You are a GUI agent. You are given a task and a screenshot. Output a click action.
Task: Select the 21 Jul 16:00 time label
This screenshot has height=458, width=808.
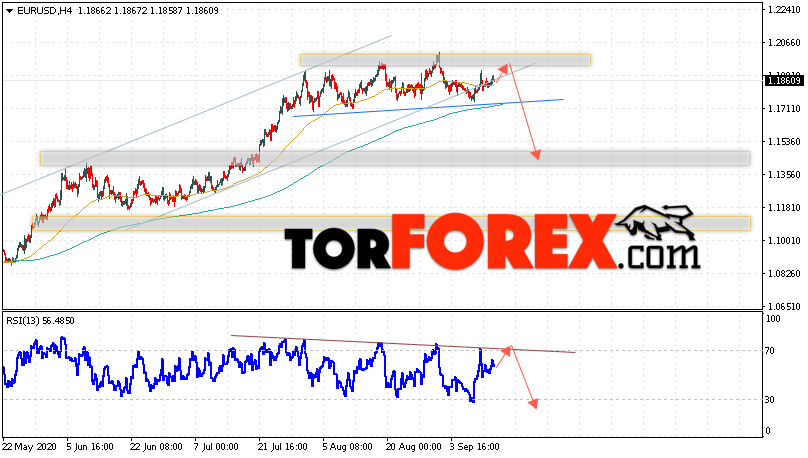point(282,447)
